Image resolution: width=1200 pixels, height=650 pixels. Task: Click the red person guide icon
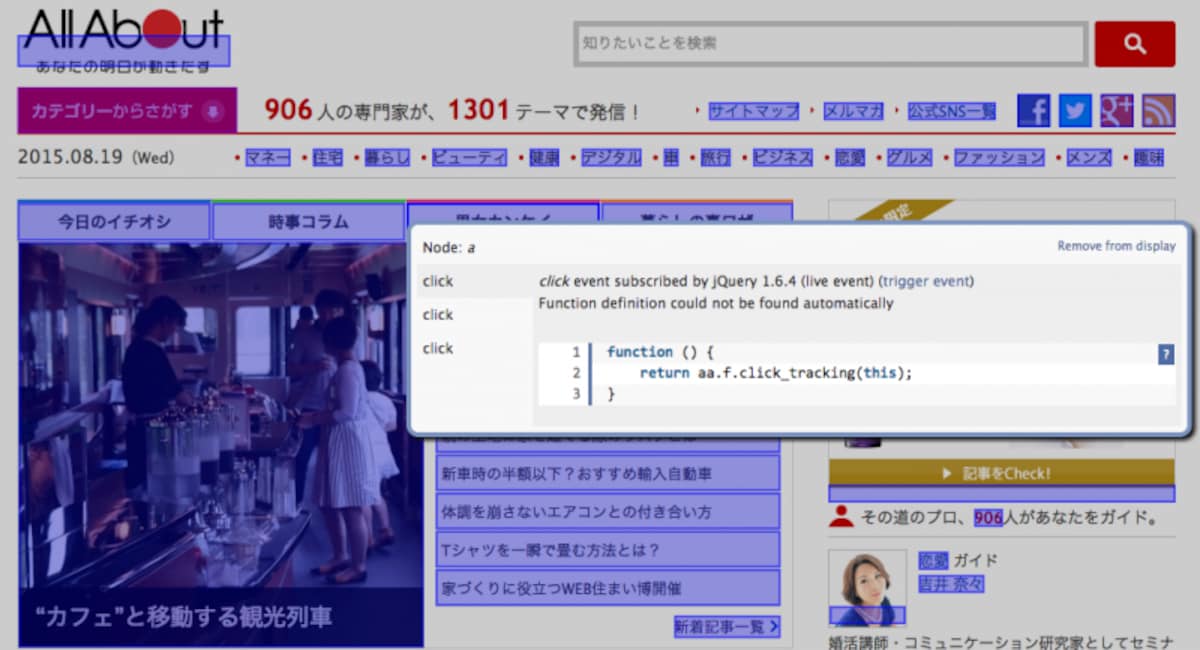(x=842, y=518)
